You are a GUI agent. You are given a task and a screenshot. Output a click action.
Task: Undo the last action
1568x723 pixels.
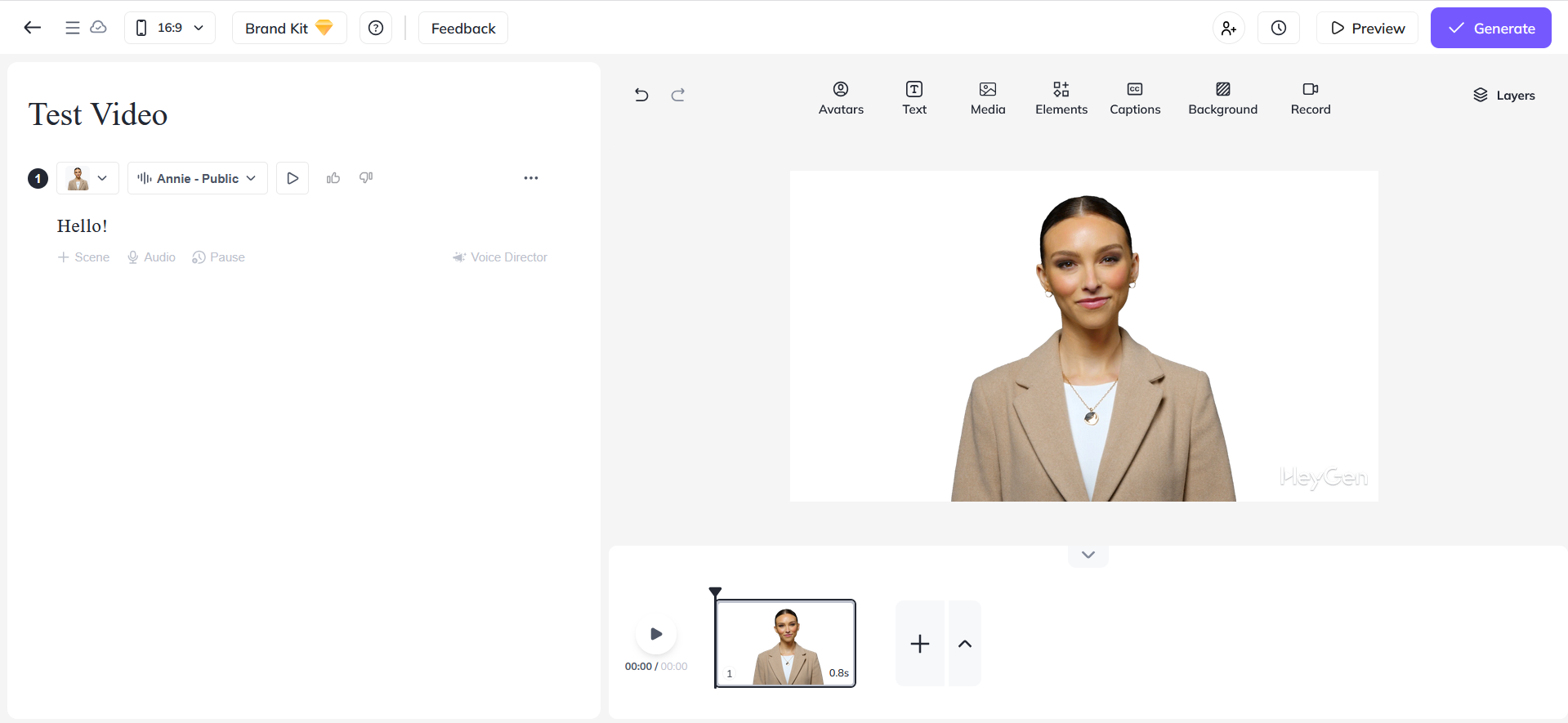[x=641, y=95]
